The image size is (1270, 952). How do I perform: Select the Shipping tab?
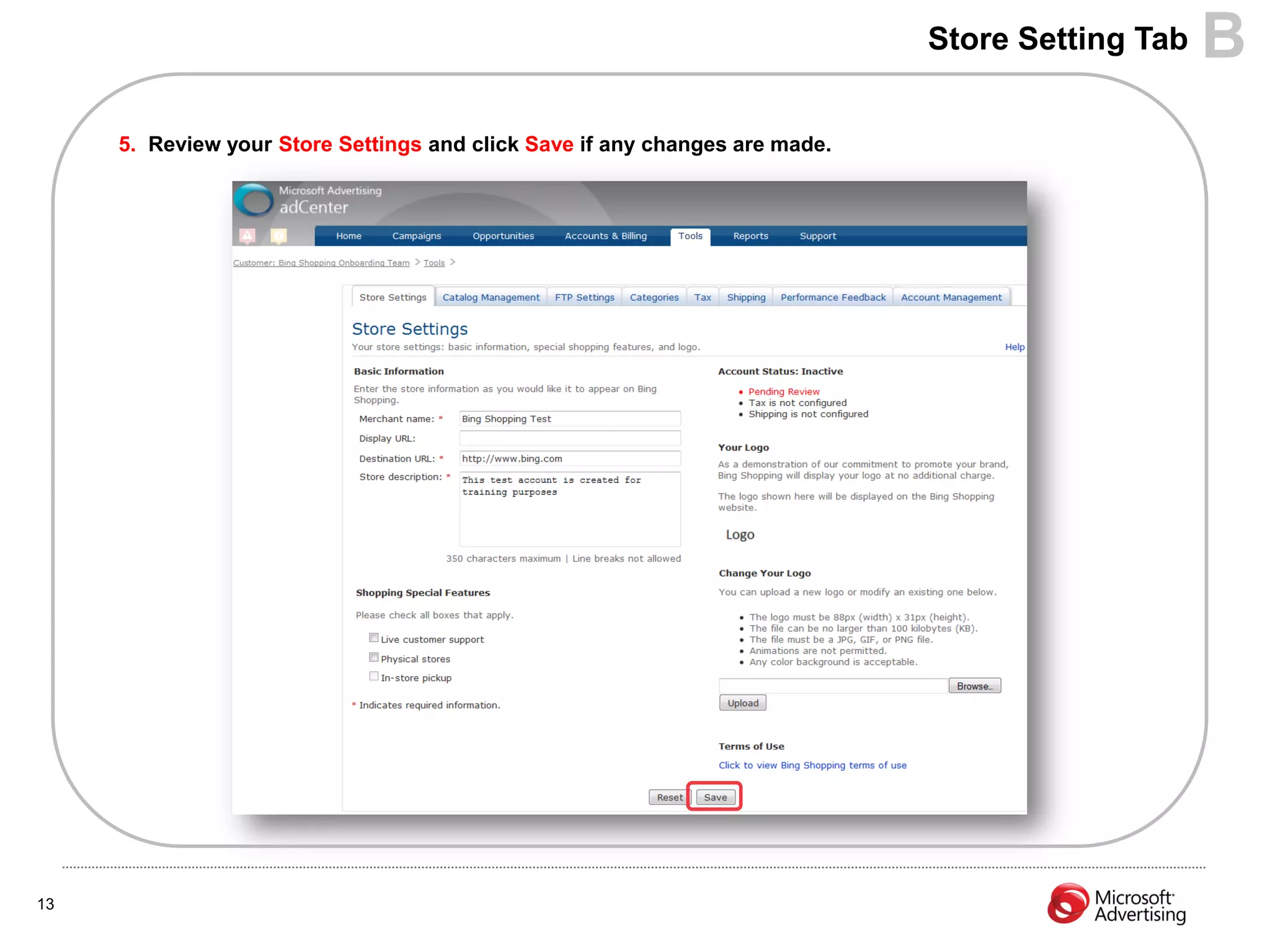pyautogui.click(x=746, y=297)
